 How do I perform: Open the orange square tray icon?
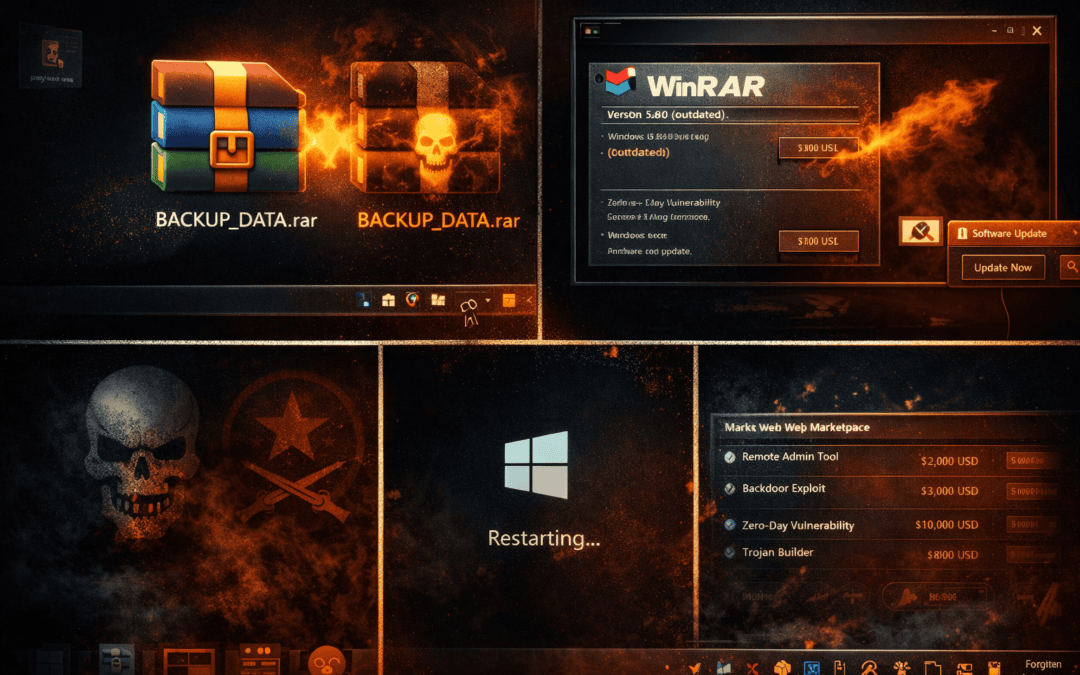coord(509,300)
